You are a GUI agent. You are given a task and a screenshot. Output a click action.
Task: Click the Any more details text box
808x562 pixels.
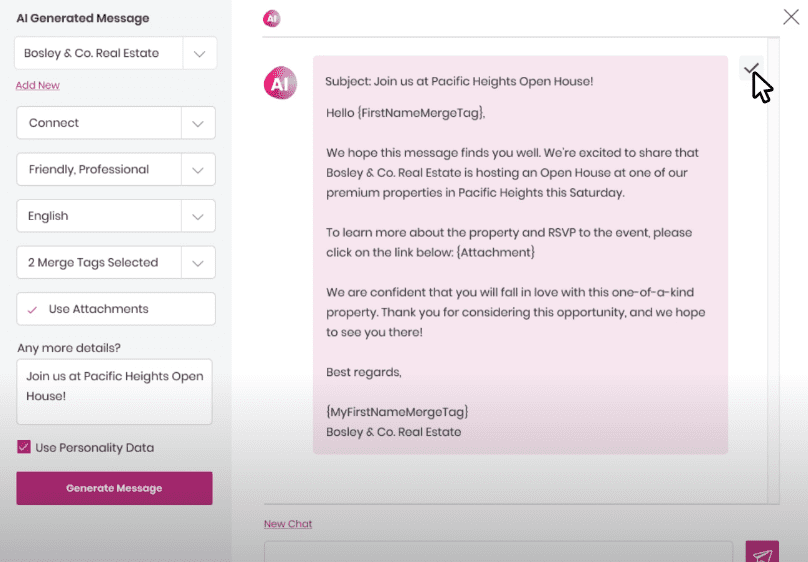[x=114, y=391]
